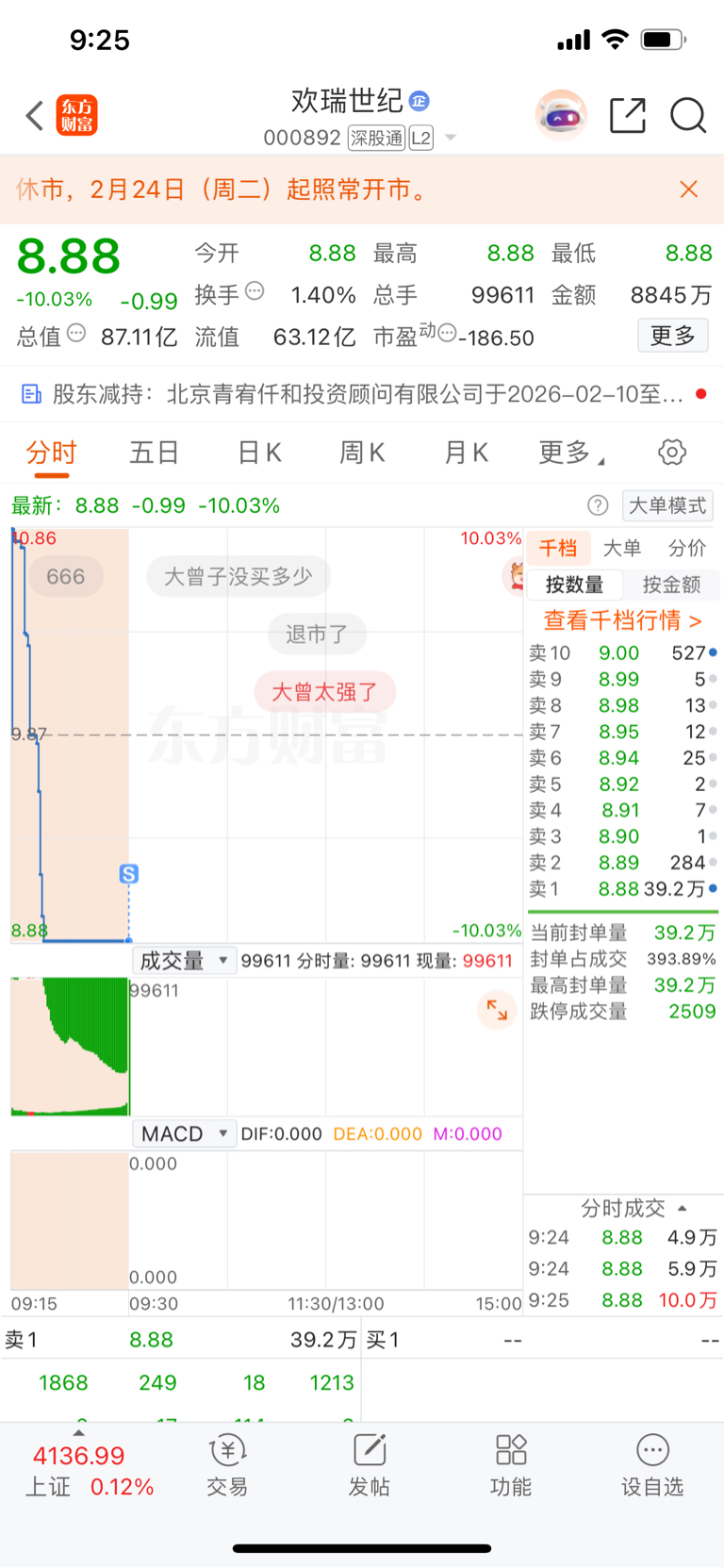The width and height of the screenshot is (724, 1568).
Task: Go back using the left arrow
Action: coord(35,116)
